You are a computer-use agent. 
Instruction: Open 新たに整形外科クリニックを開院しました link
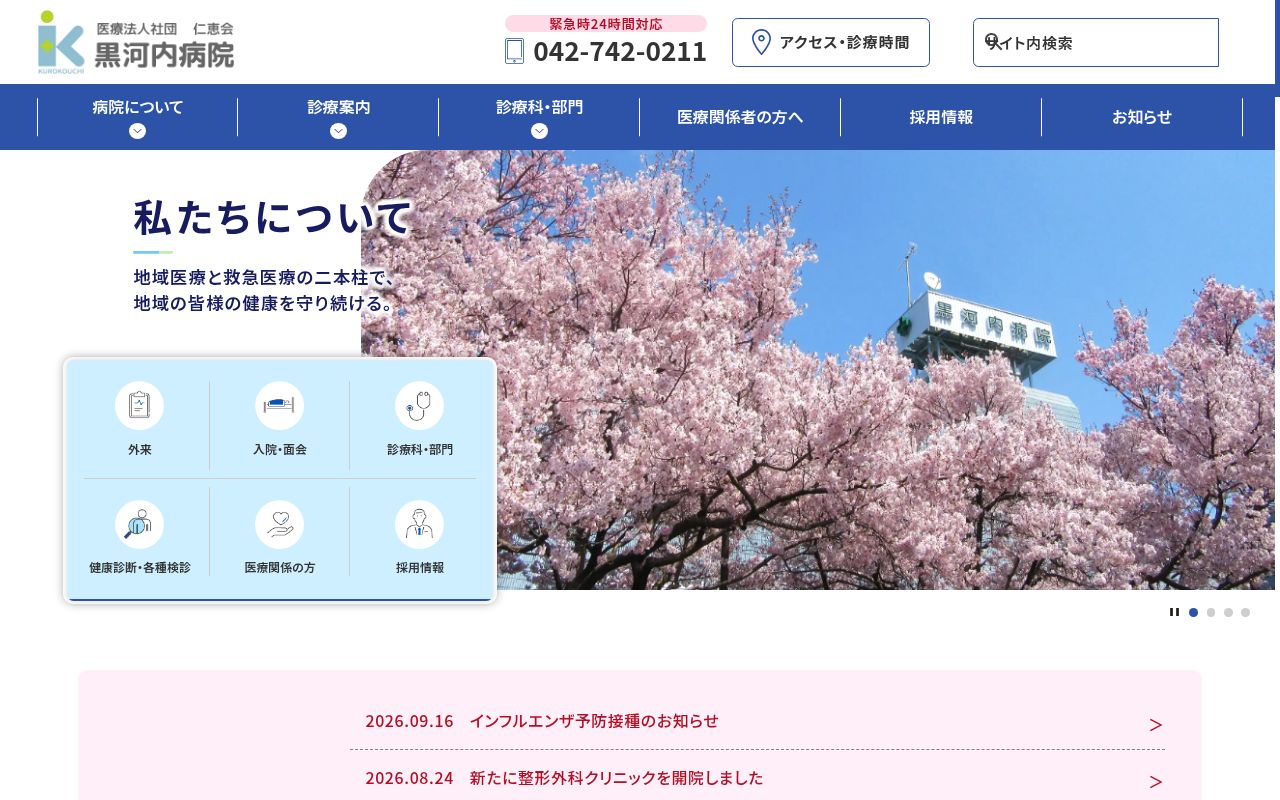pos(616,778)
